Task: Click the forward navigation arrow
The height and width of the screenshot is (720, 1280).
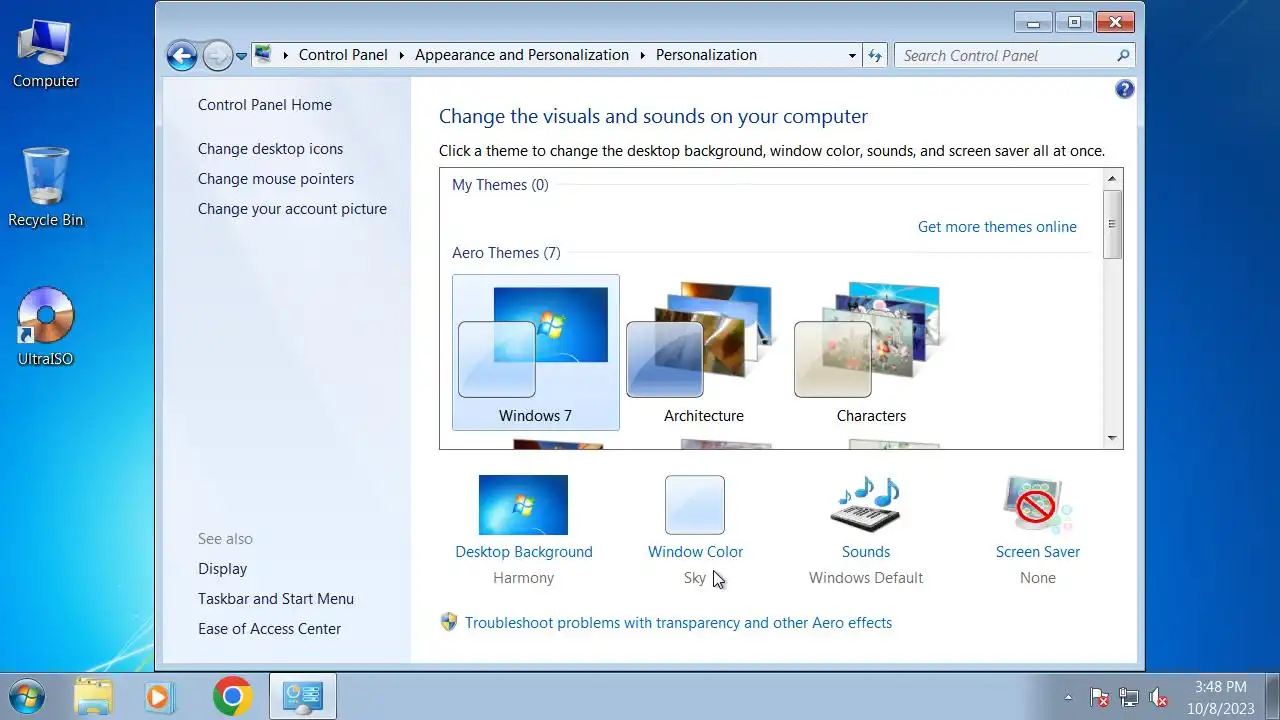Action: (x=217, y=55)
